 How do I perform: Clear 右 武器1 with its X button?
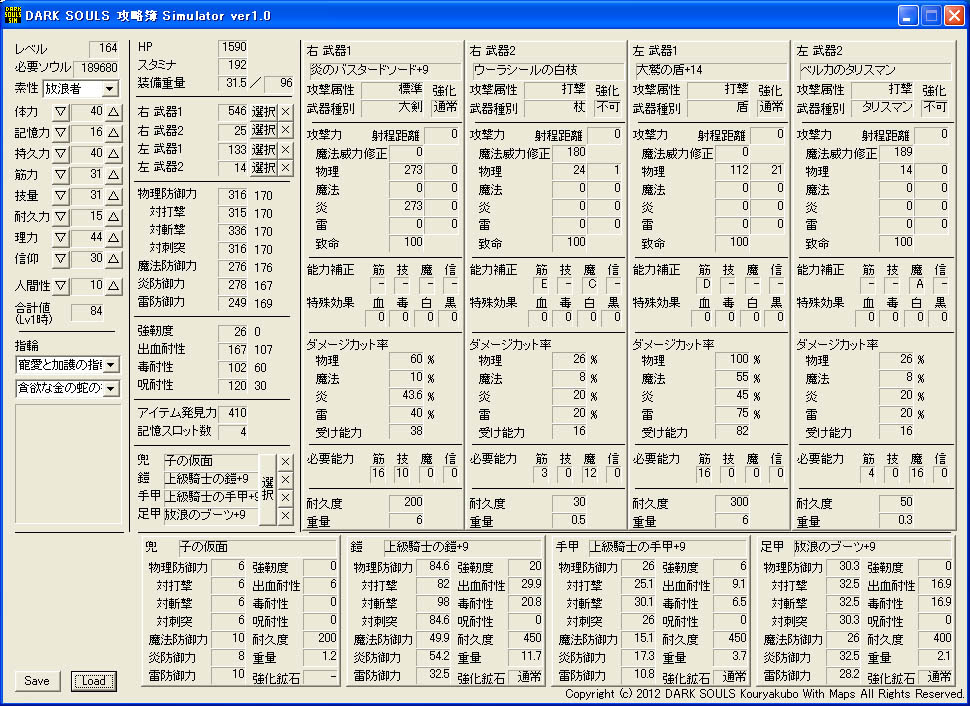(x=285, y=112)
